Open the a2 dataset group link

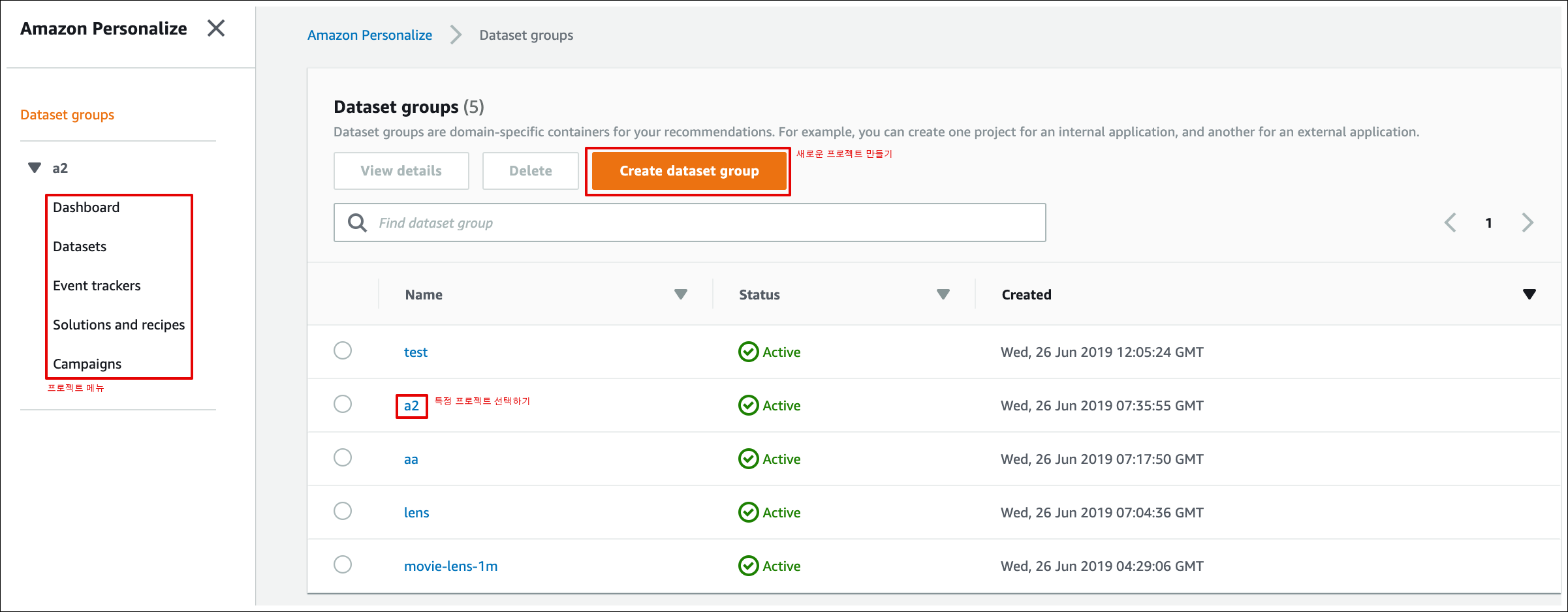(x=411, y=406)
